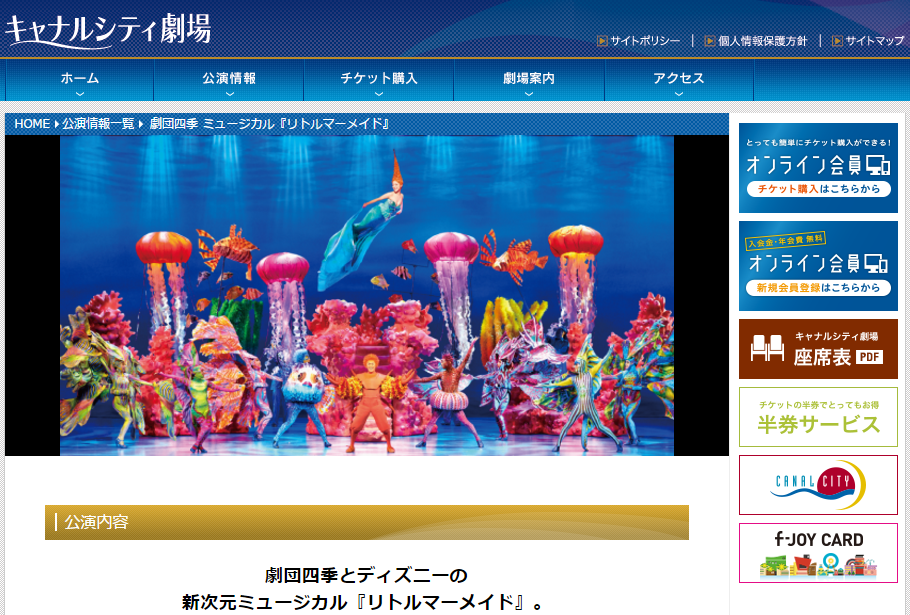Open オンライン会員 新規会員登録 banner
The width and height of the screenshot is (910, 615).
(818, 266)
